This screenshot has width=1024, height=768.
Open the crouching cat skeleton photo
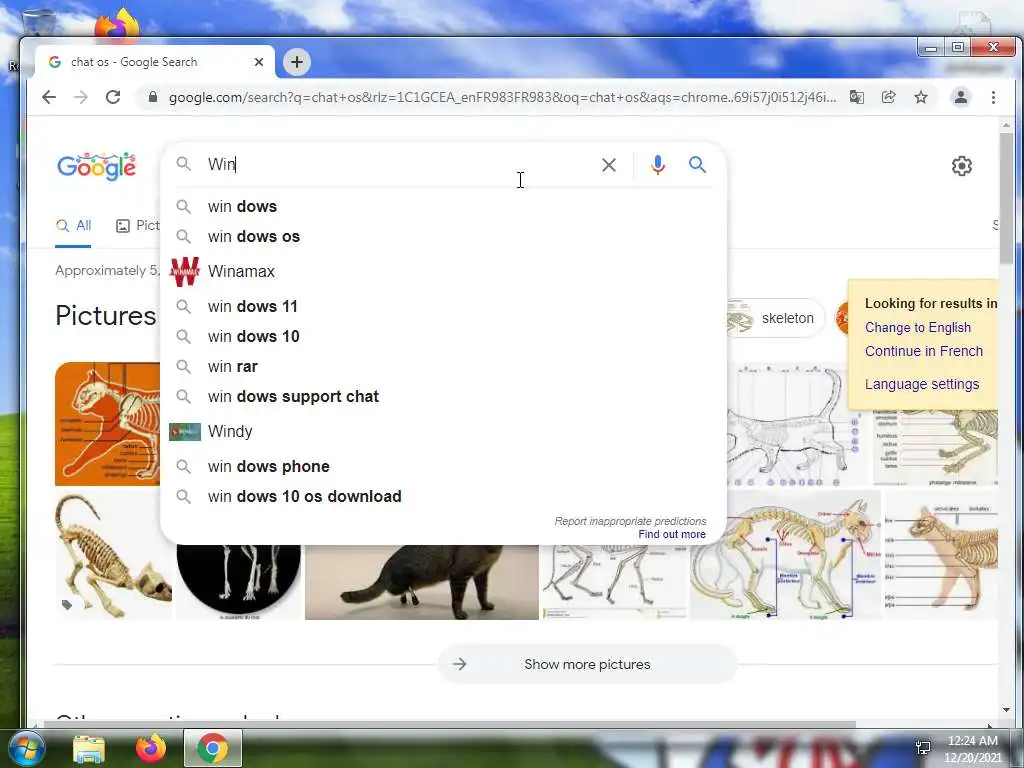(x=114, y=556)
